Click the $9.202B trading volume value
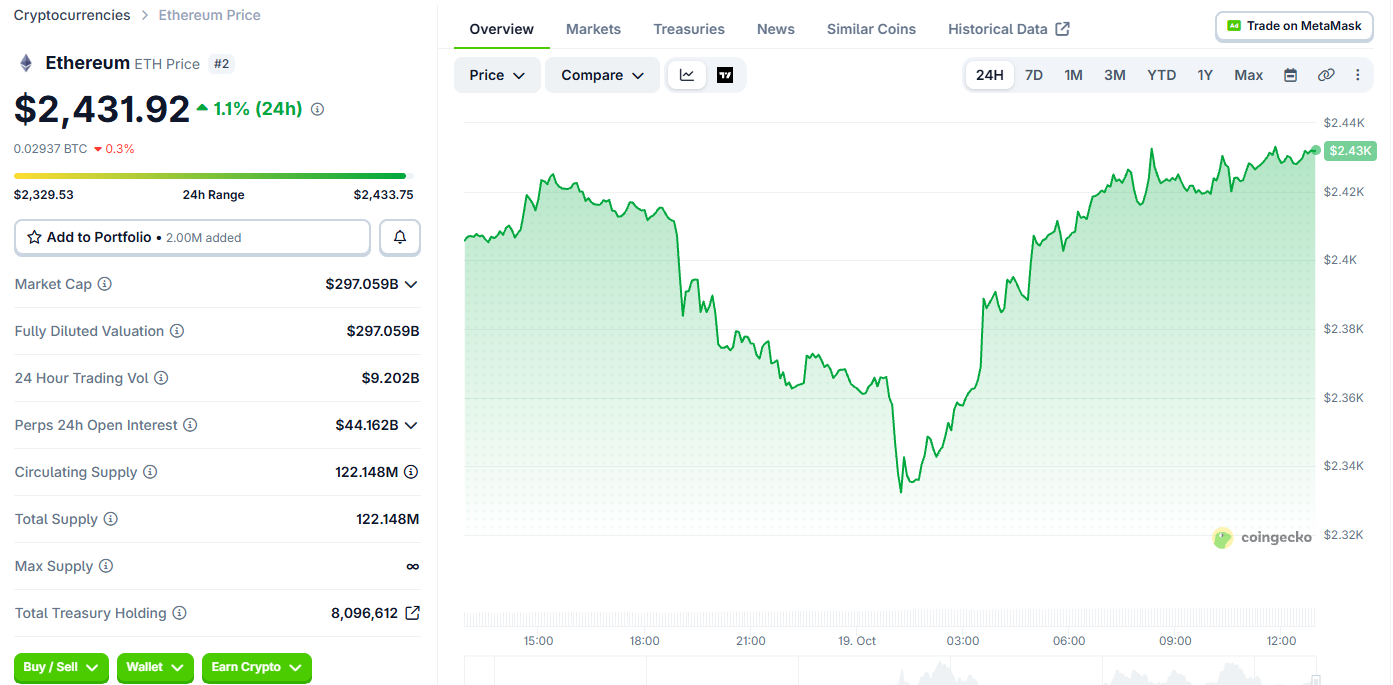Image resolution: width=1393 pixels, height=685 pixels. 390,378
